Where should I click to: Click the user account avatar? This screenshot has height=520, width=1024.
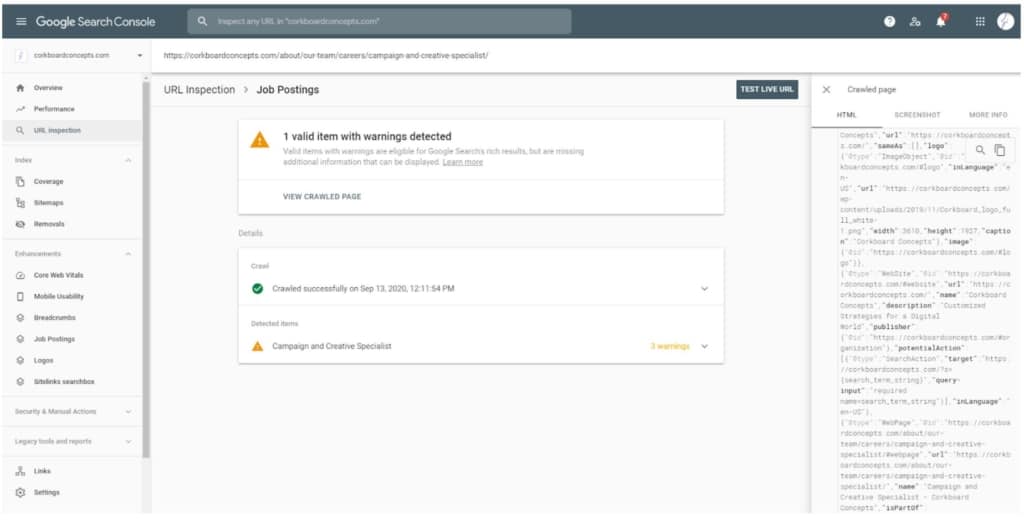pos(1005,21)
